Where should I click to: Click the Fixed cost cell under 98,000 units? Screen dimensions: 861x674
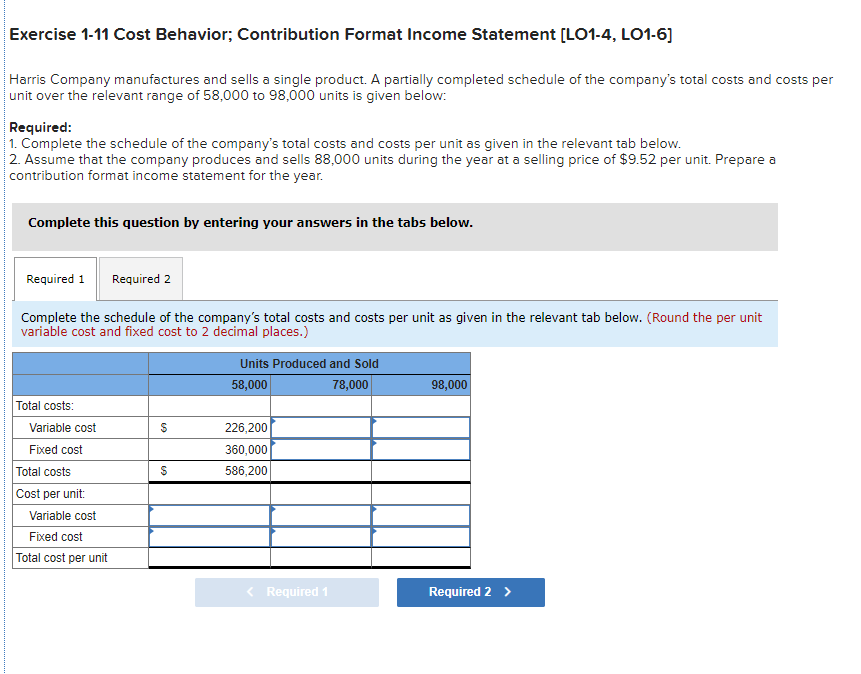coord(421,449)
